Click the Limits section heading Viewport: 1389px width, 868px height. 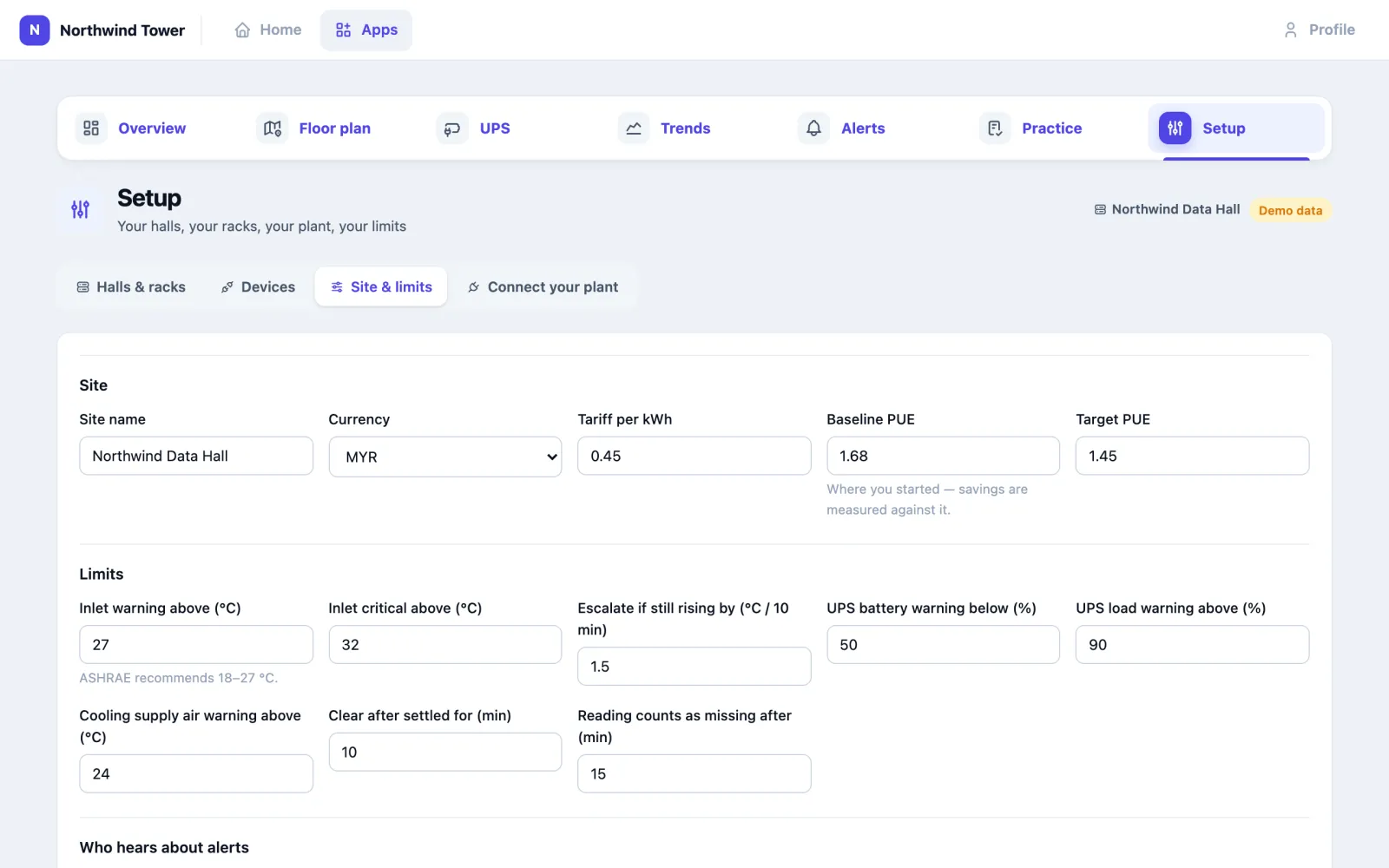102,575
